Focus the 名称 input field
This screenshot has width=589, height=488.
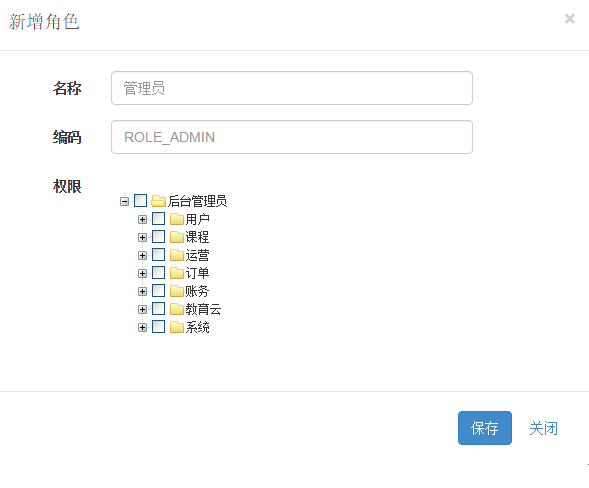click(292, 88)
